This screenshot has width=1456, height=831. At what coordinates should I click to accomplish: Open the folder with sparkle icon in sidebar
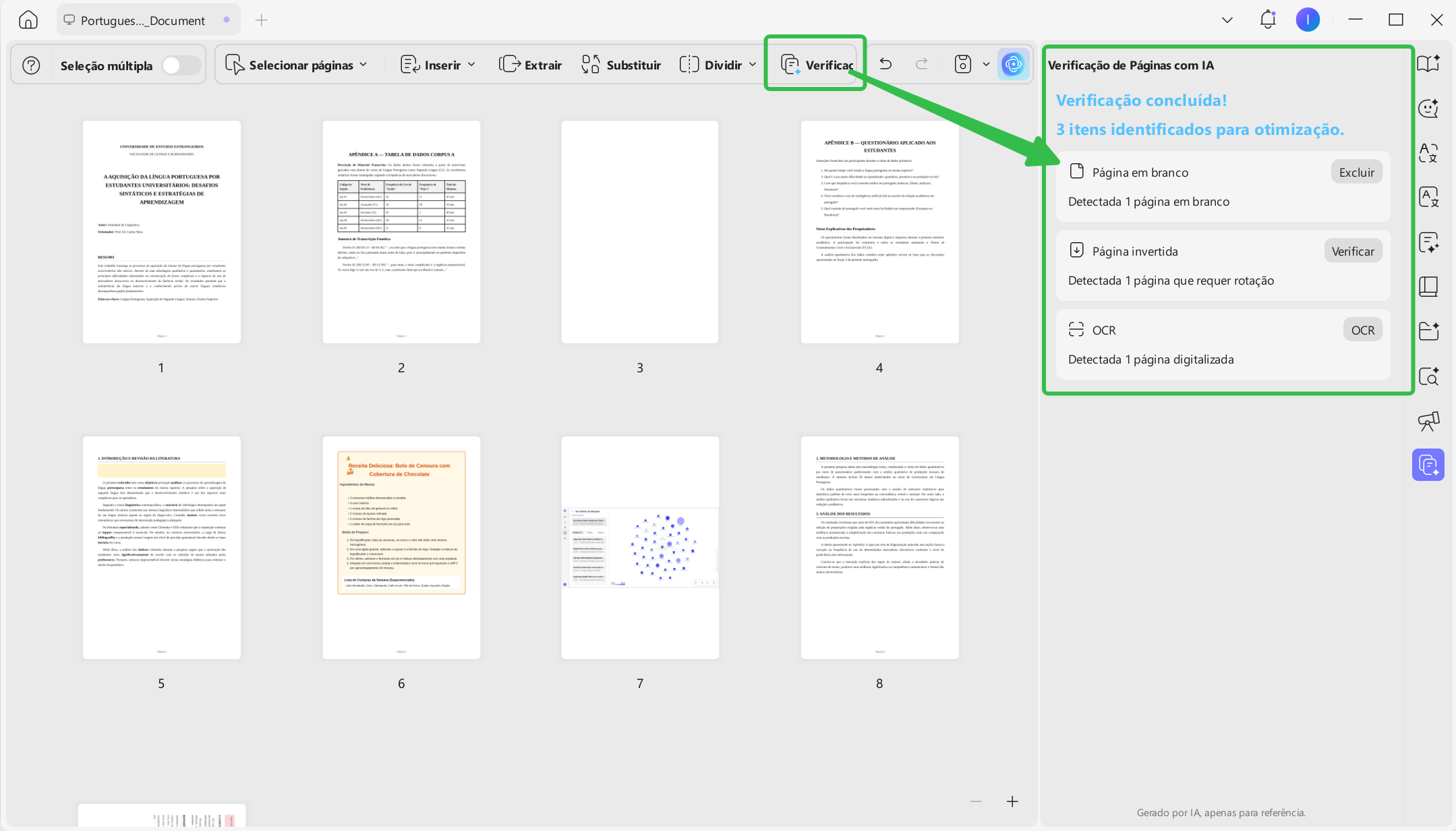tap(1428, 331)
